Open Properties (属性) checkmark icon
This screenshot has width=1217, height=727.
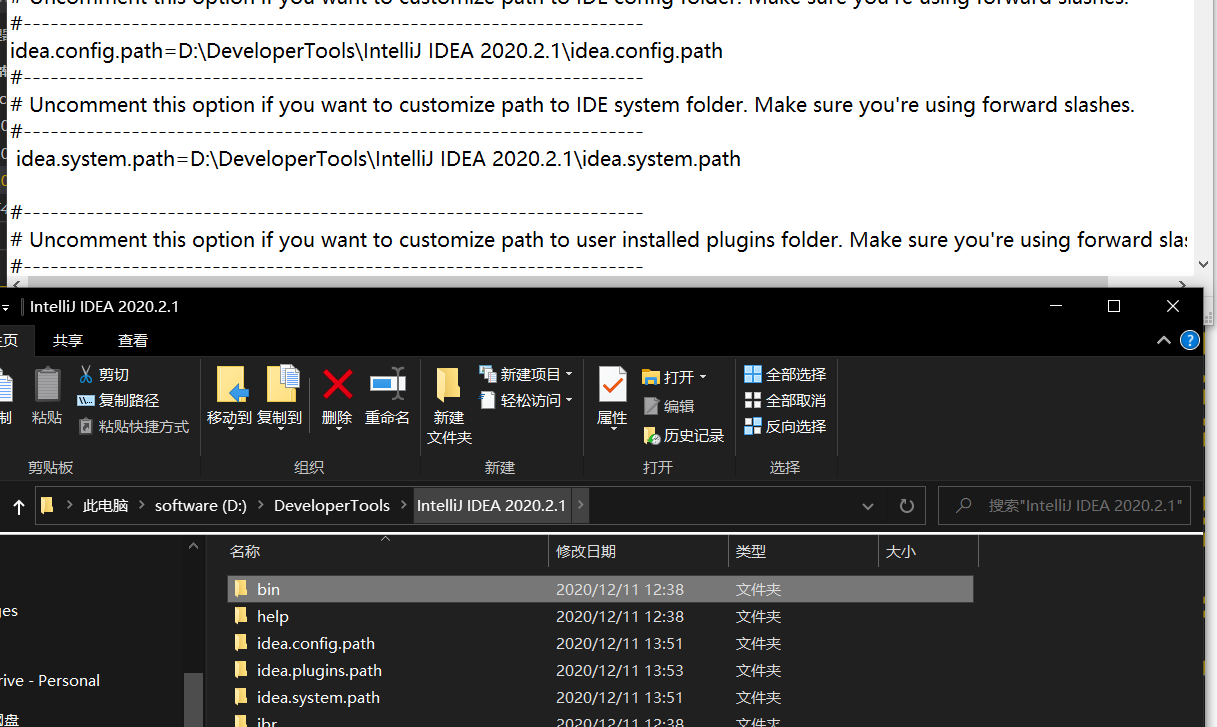pyautogui.click(x=612, y=385)
